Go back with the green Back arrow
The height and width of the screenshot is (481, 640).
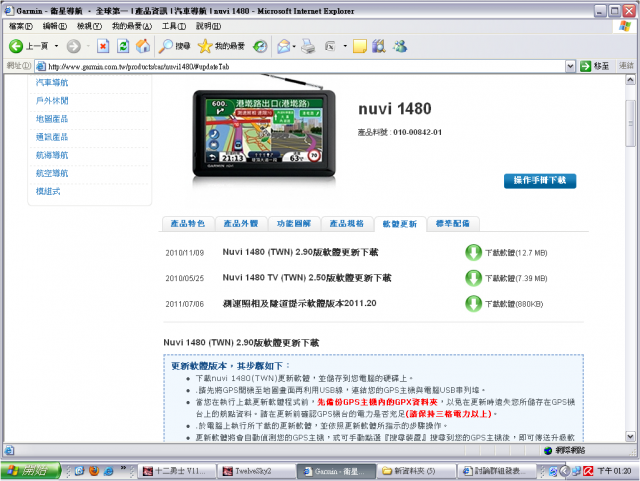(16, 46)
